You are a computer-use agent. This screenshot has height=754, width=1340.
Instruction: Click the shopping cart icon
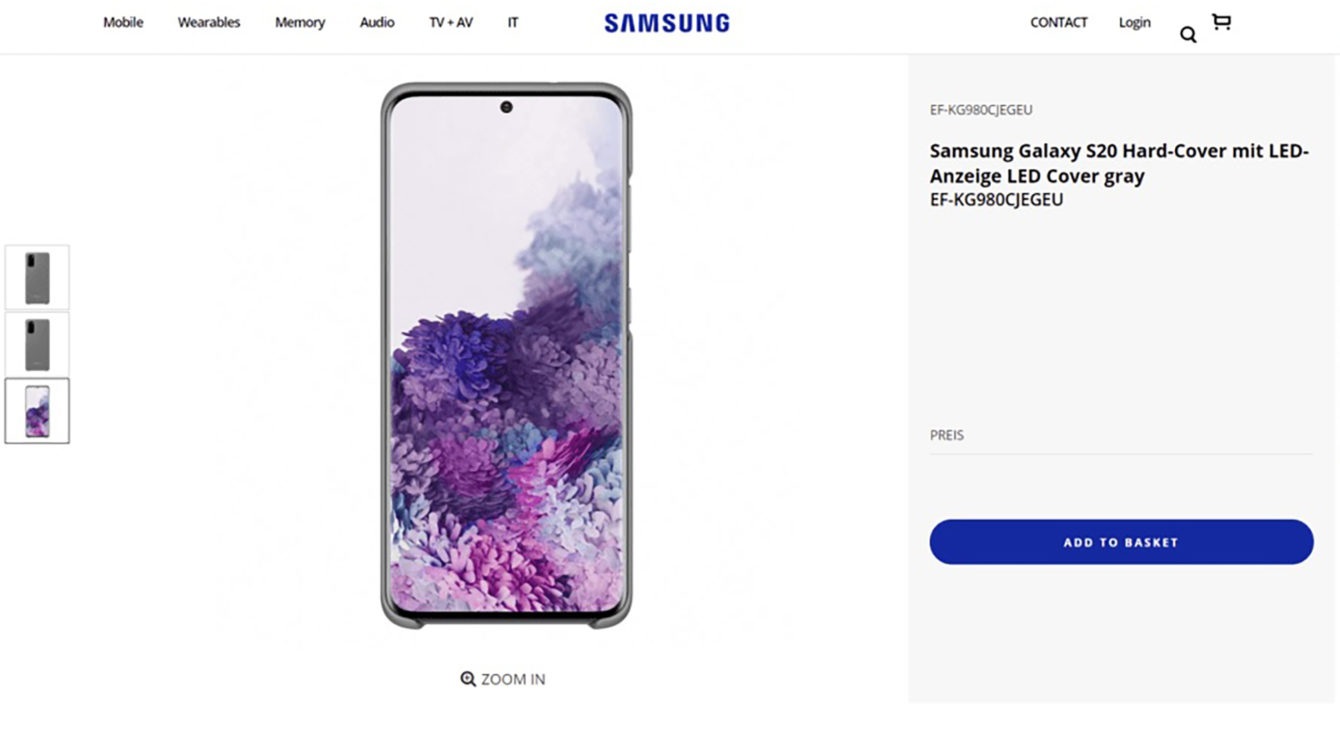coord(1222,22)
